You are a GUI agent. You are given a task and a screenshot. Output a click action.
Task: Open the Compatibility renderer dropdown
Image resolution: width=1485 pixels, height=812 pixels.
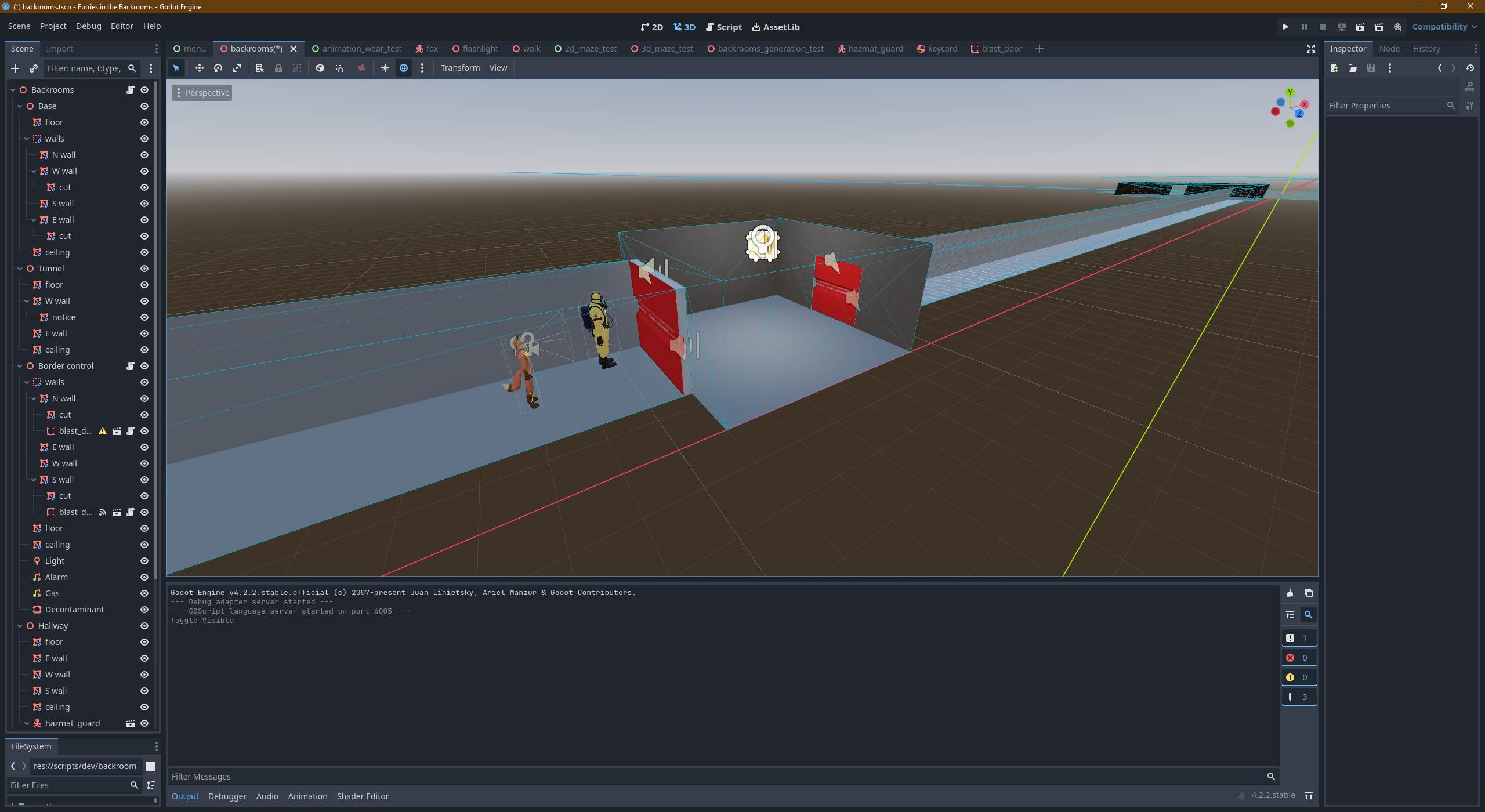point(1444,27)
